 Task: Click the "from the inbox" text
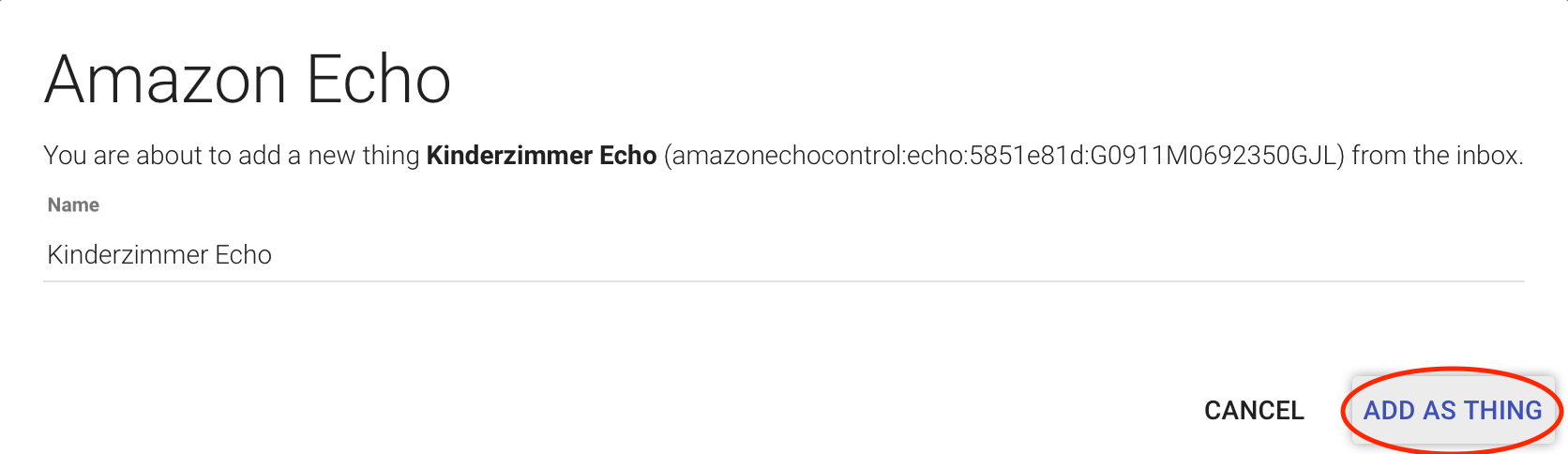point(1437,156)
